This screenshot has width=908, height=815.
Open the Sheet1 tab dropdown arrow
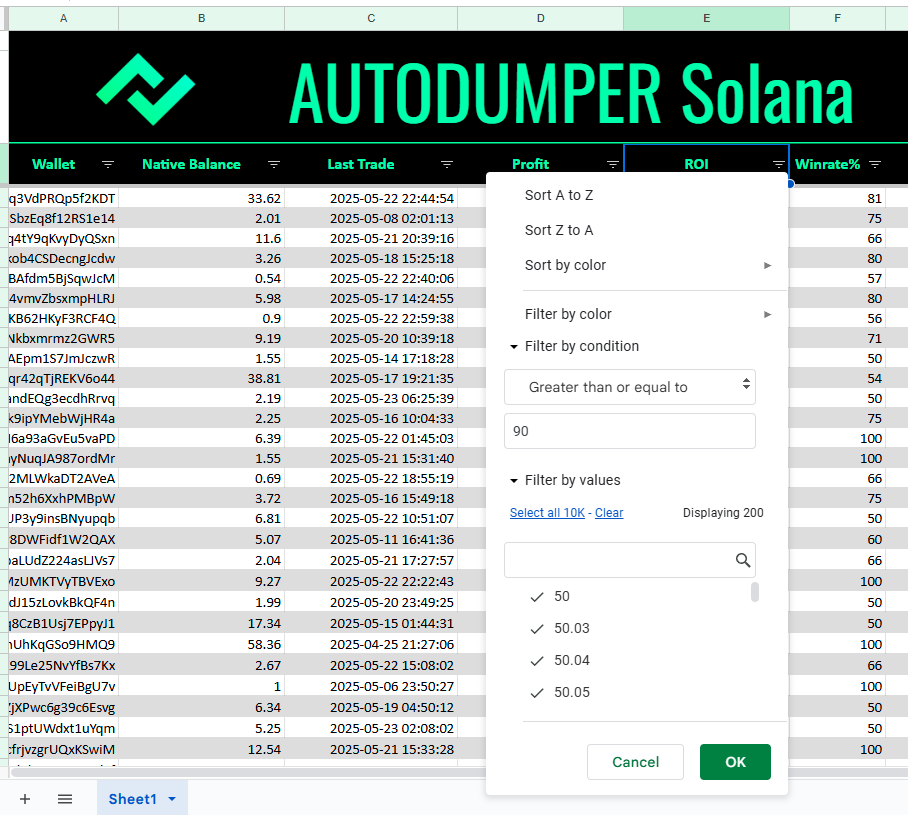coord(172,799)
